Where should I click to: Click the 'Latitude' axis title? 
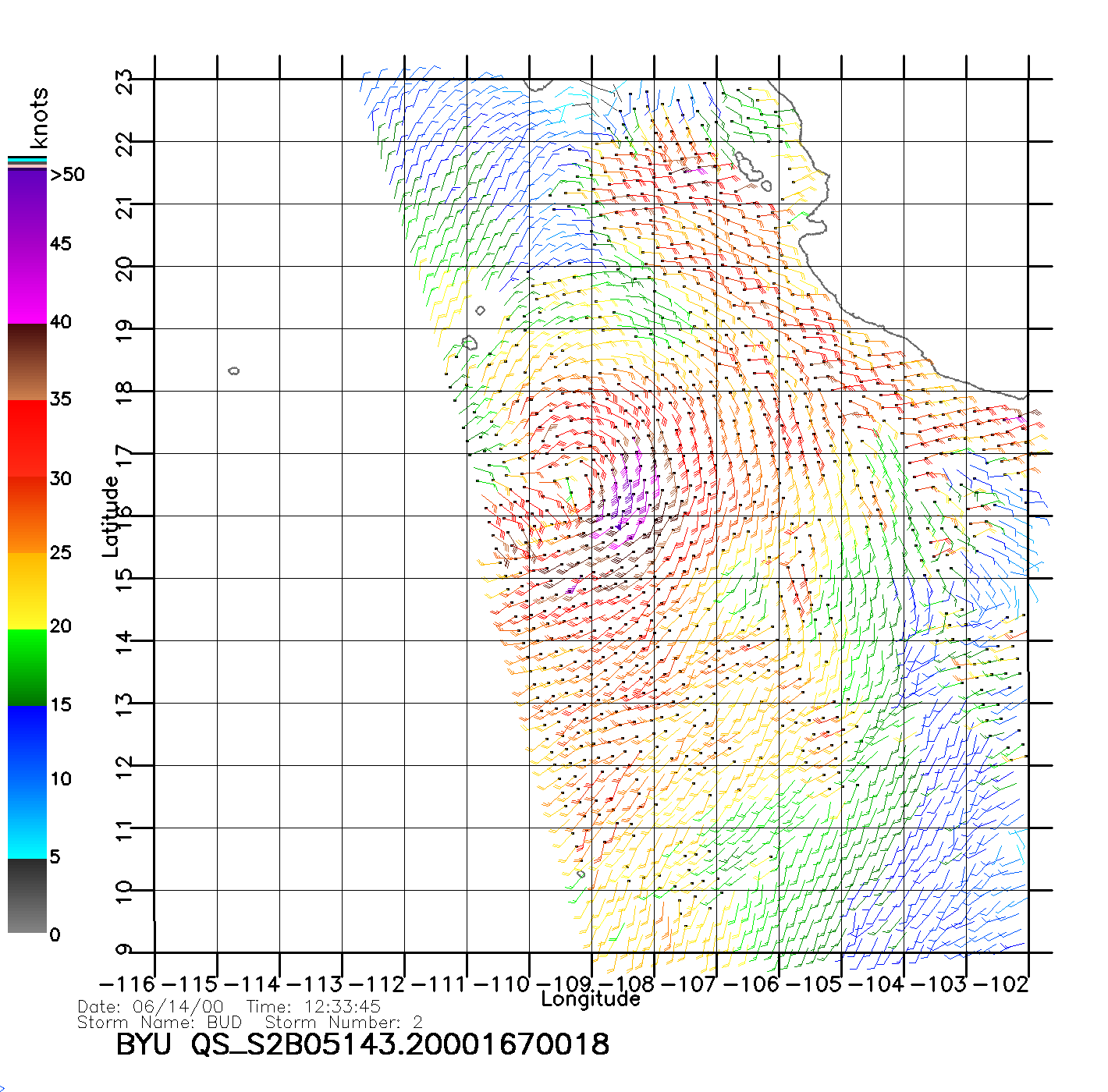111,516
